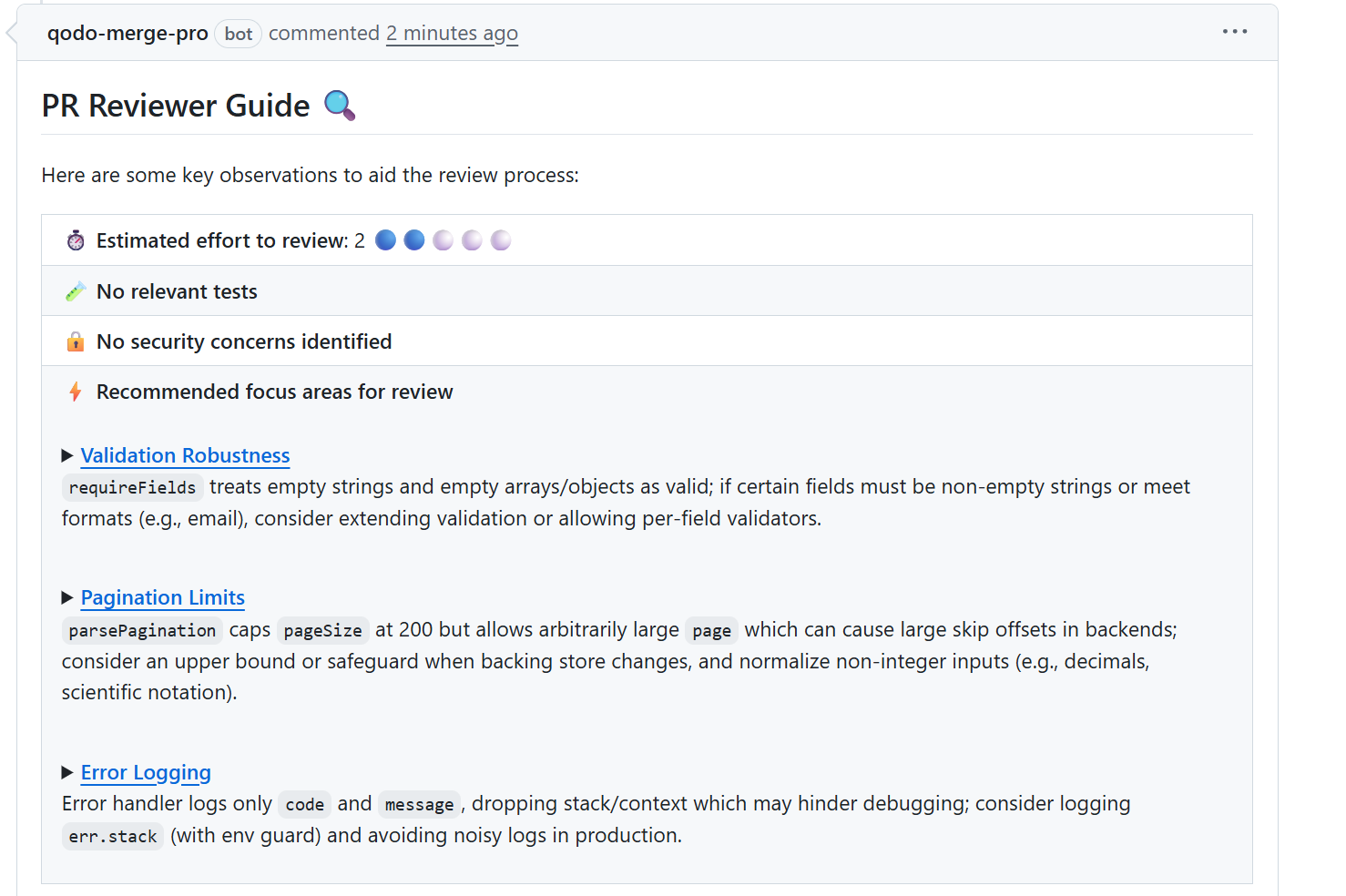This screenshot has width=1346, height=896.
Task: Click the effort rating dots indicator
Action: [x=443, y=239]
